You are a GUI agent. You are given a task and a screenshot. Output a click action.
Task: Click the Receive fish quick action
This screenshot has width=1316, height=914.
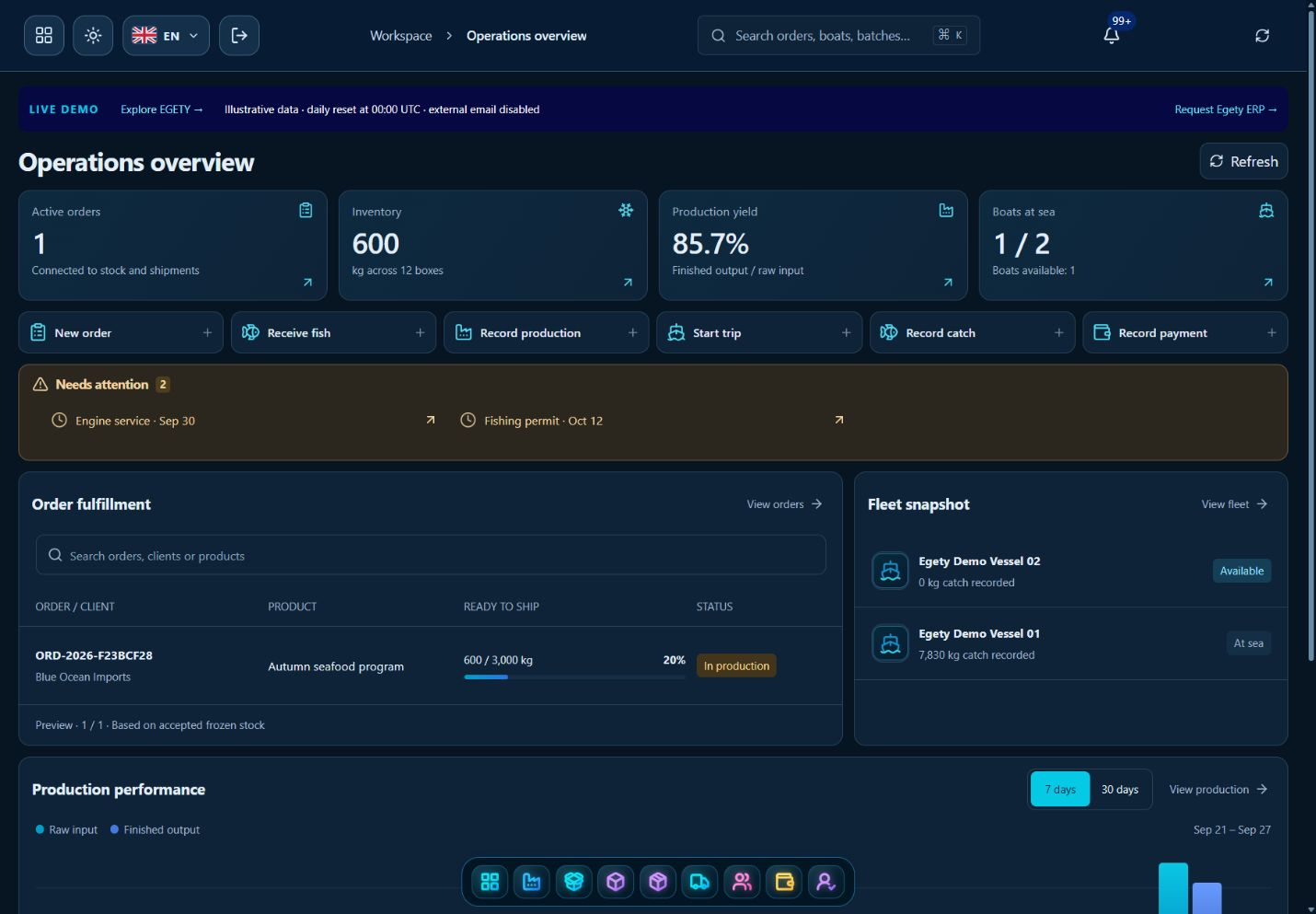click(334, 332)
